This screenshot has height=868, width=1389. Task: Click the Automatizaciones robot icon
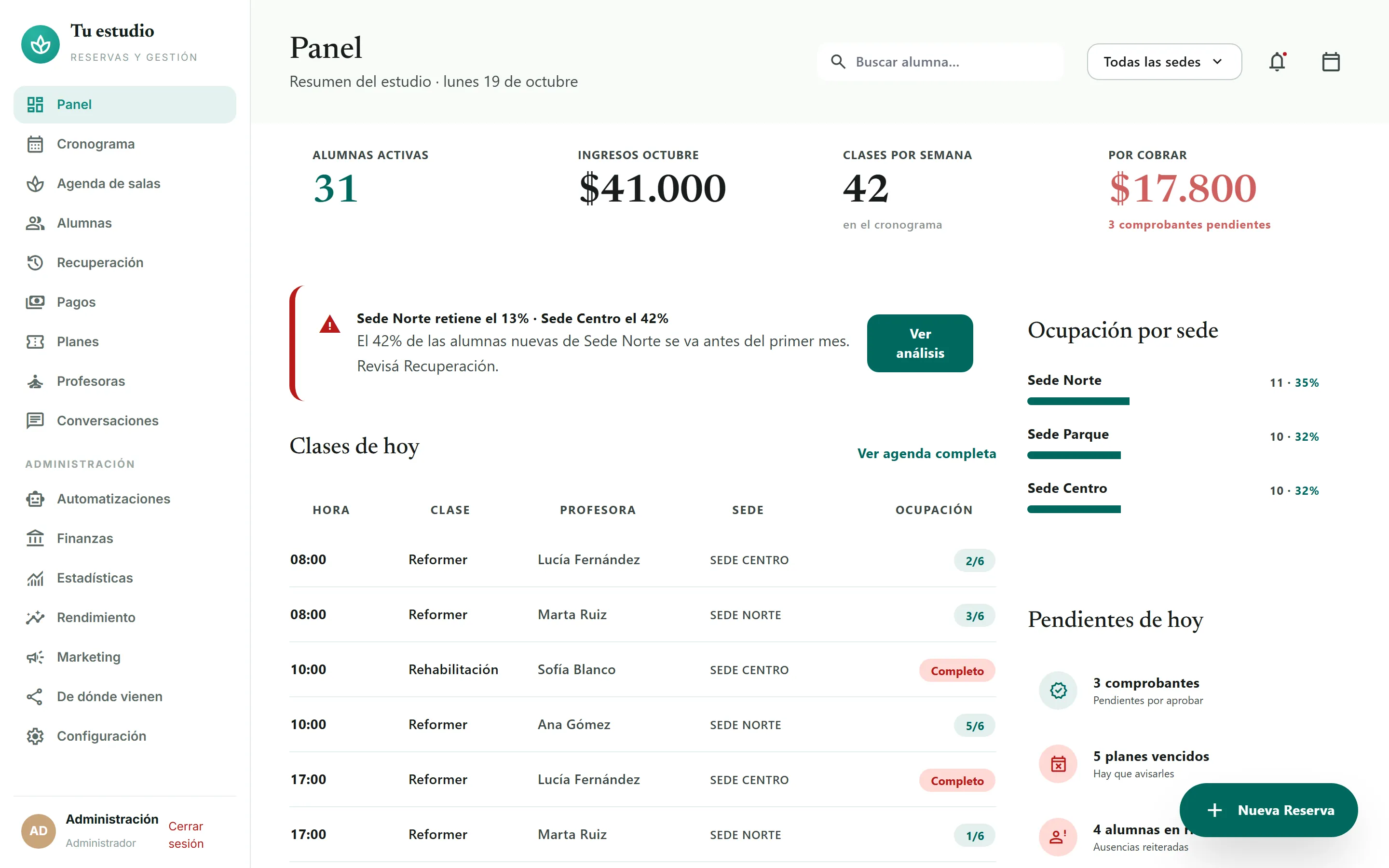click(x=35, y=499)
